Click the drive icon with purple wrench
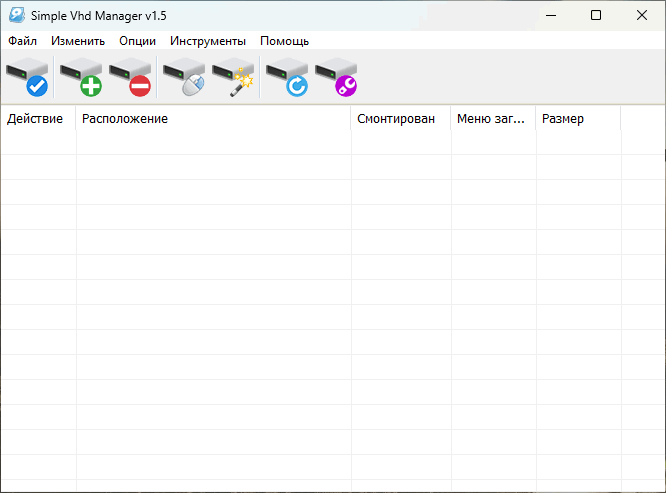This screenshot has height=493, width=666. pos(337,78)
